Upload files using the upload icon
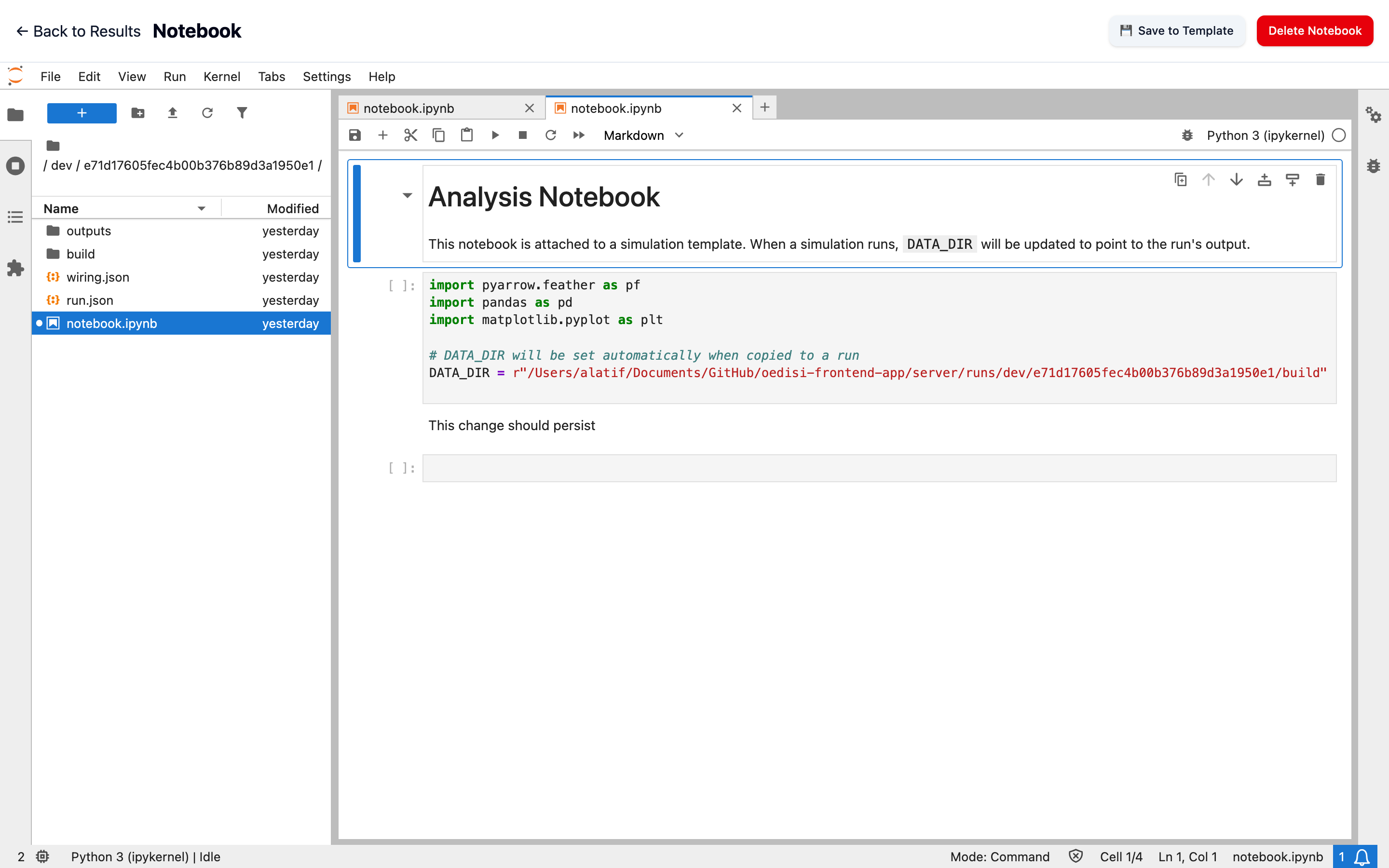 click(x=172, y=113)
